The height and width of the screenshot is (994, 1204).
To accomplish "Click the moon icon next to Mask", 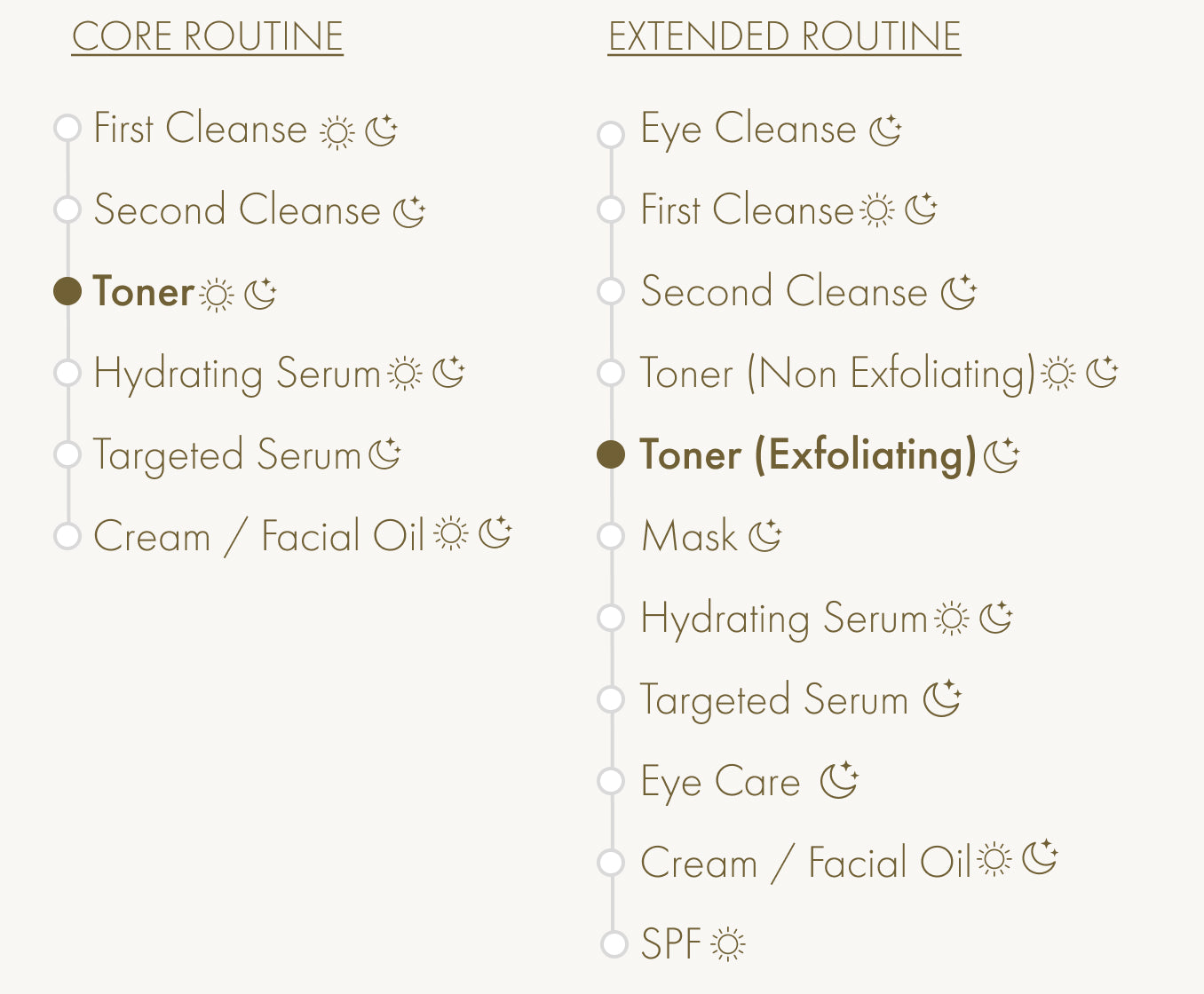I will [764, 536].
